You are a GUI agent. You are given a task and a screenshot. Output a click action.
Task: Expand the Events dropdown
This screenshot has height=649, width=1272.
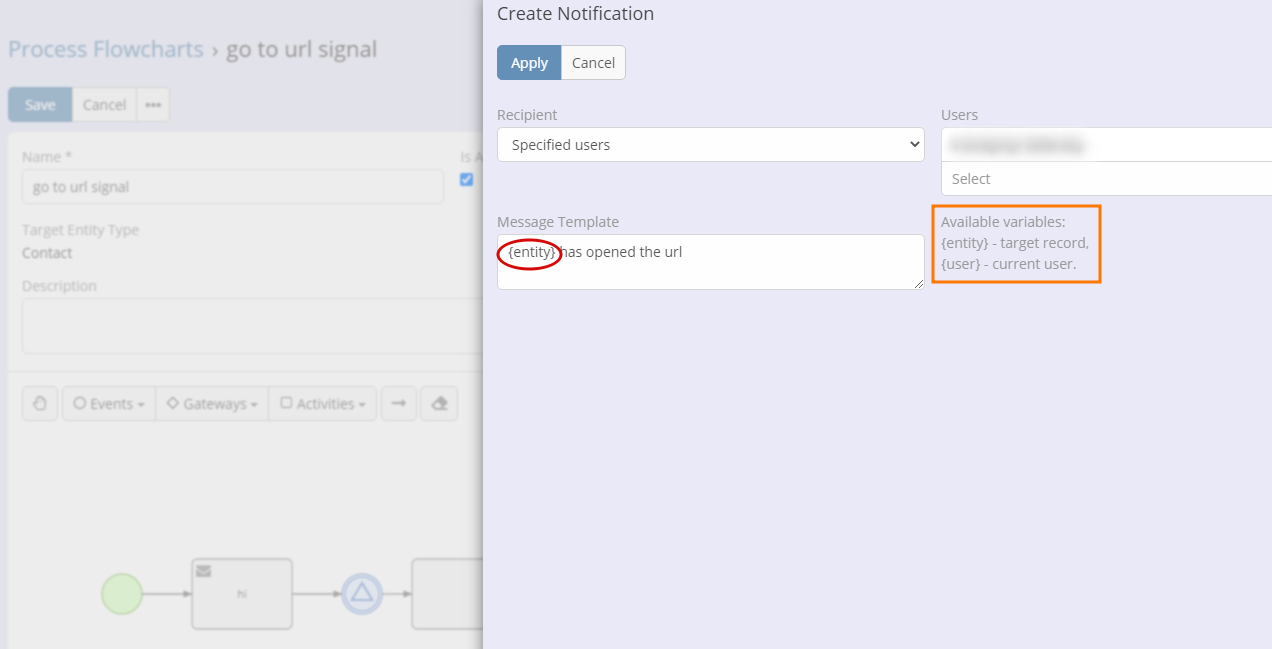tap(109, 404)
